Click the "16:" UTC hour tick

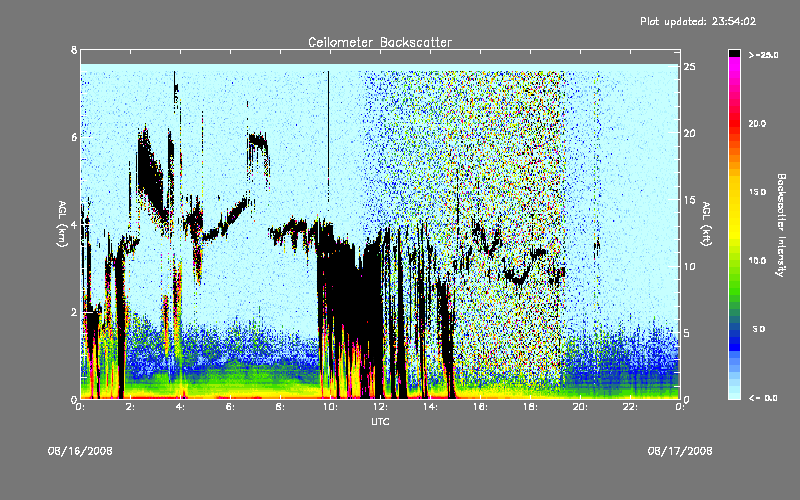click(480, 407)
